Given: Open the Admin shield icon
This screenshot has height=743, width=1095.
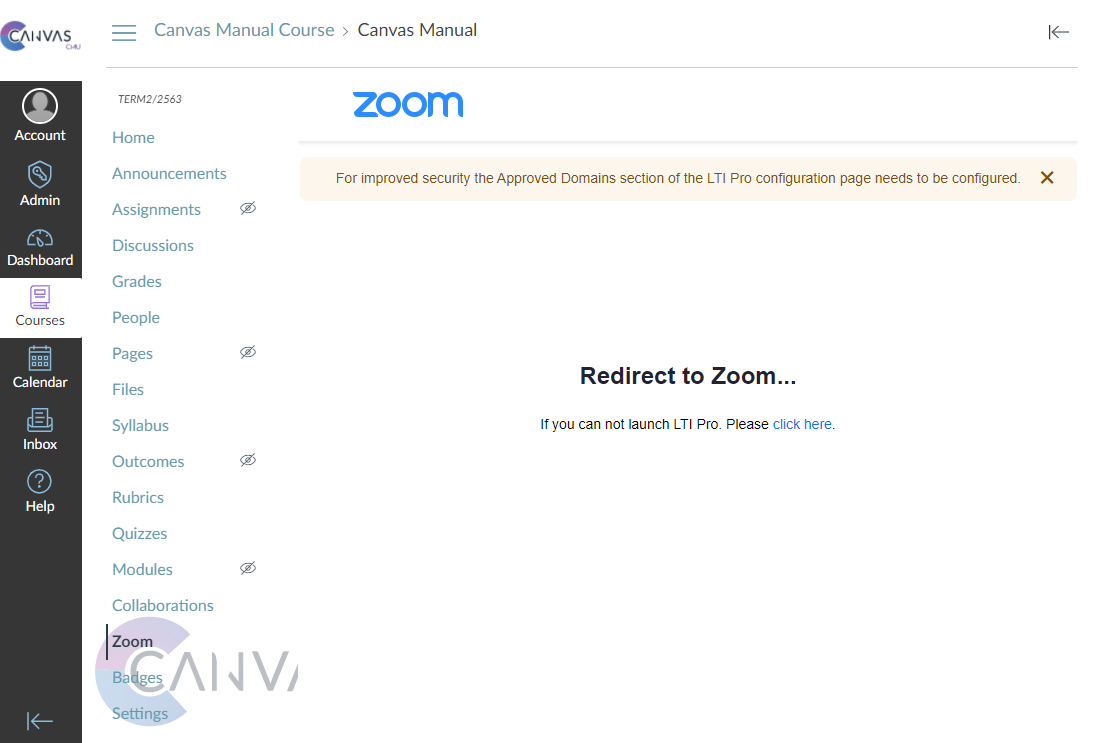Looking at the screenshot, I should pyautogui.click(x=40, y=175).
